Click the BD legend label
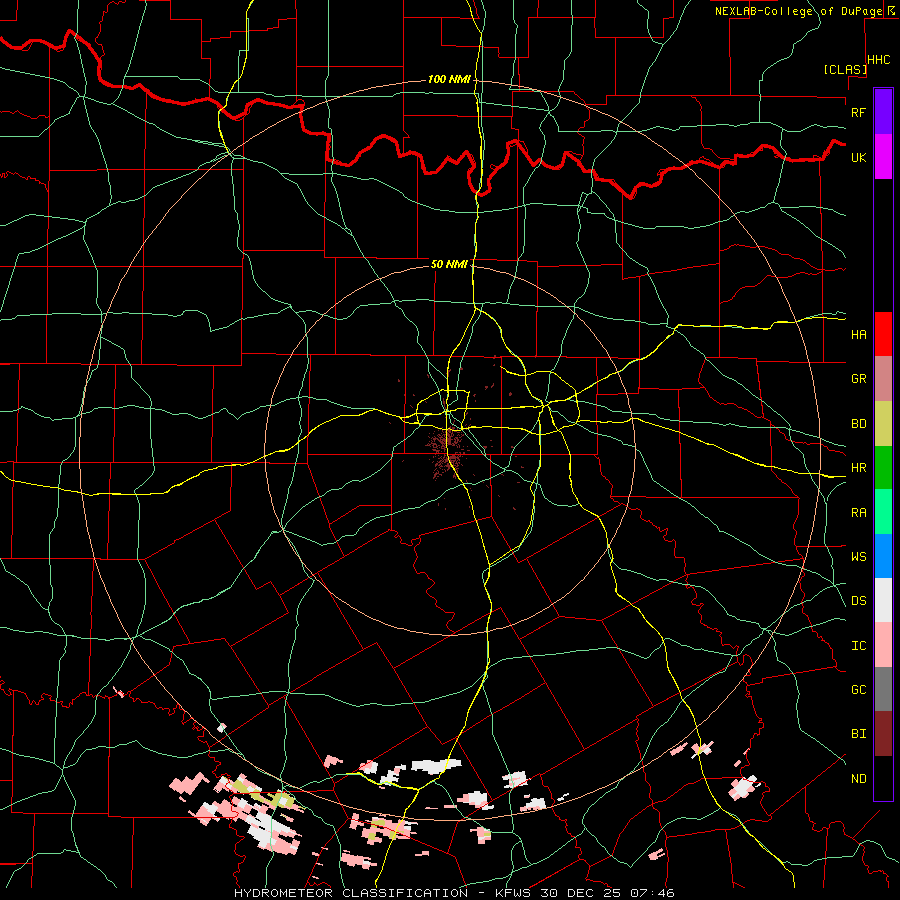Screen dimensions: 900x900 (x=859, y=424)
